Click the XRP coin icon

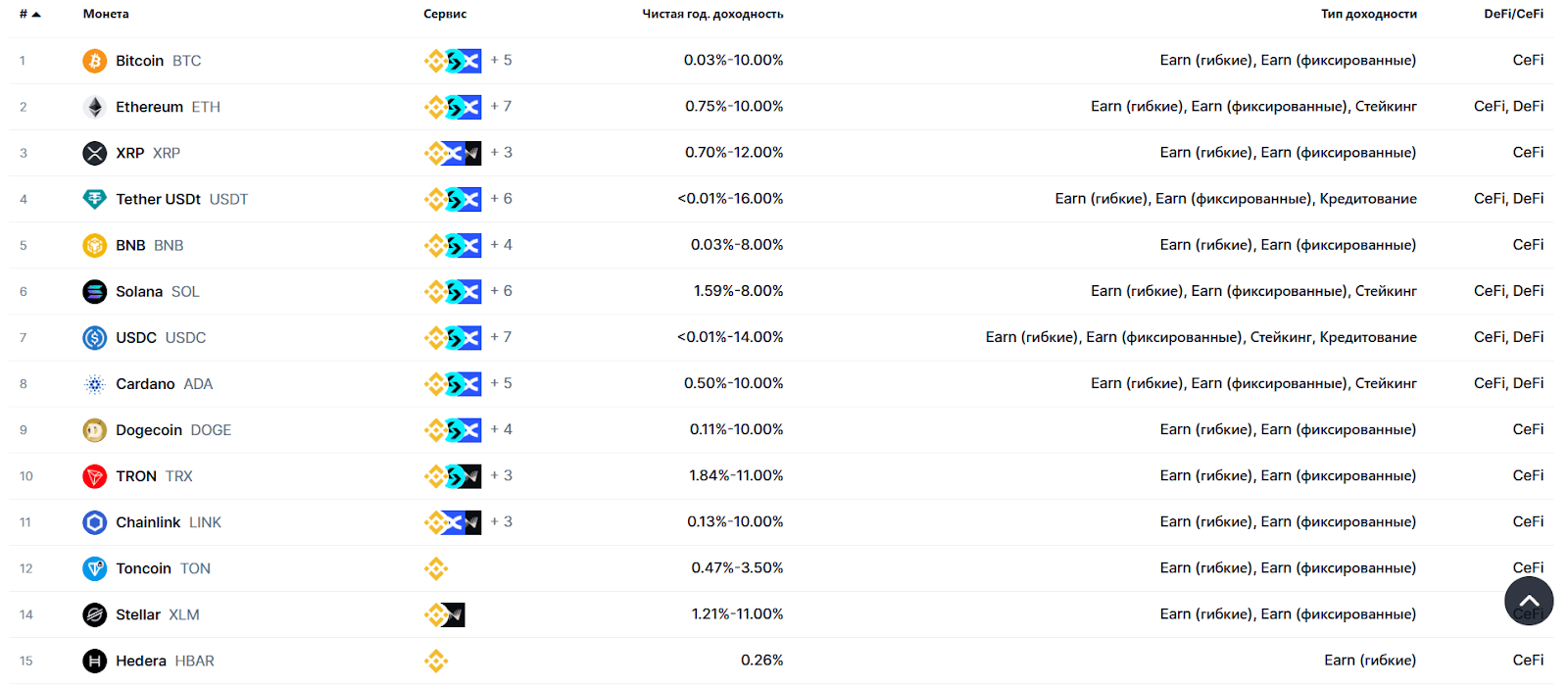tap(94, 153)
